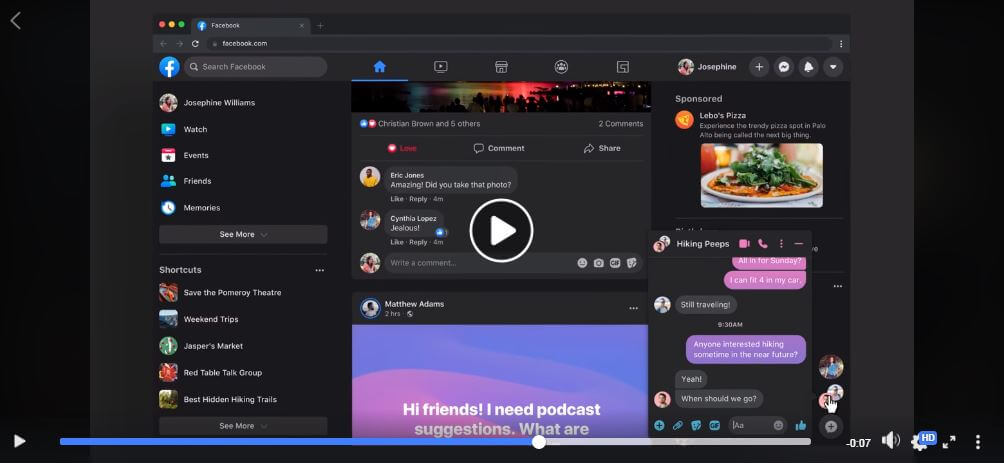Viewport: 1004px width, 464px height.
Task: Open more actions plus in chat
Action: [x=659, y=426]
